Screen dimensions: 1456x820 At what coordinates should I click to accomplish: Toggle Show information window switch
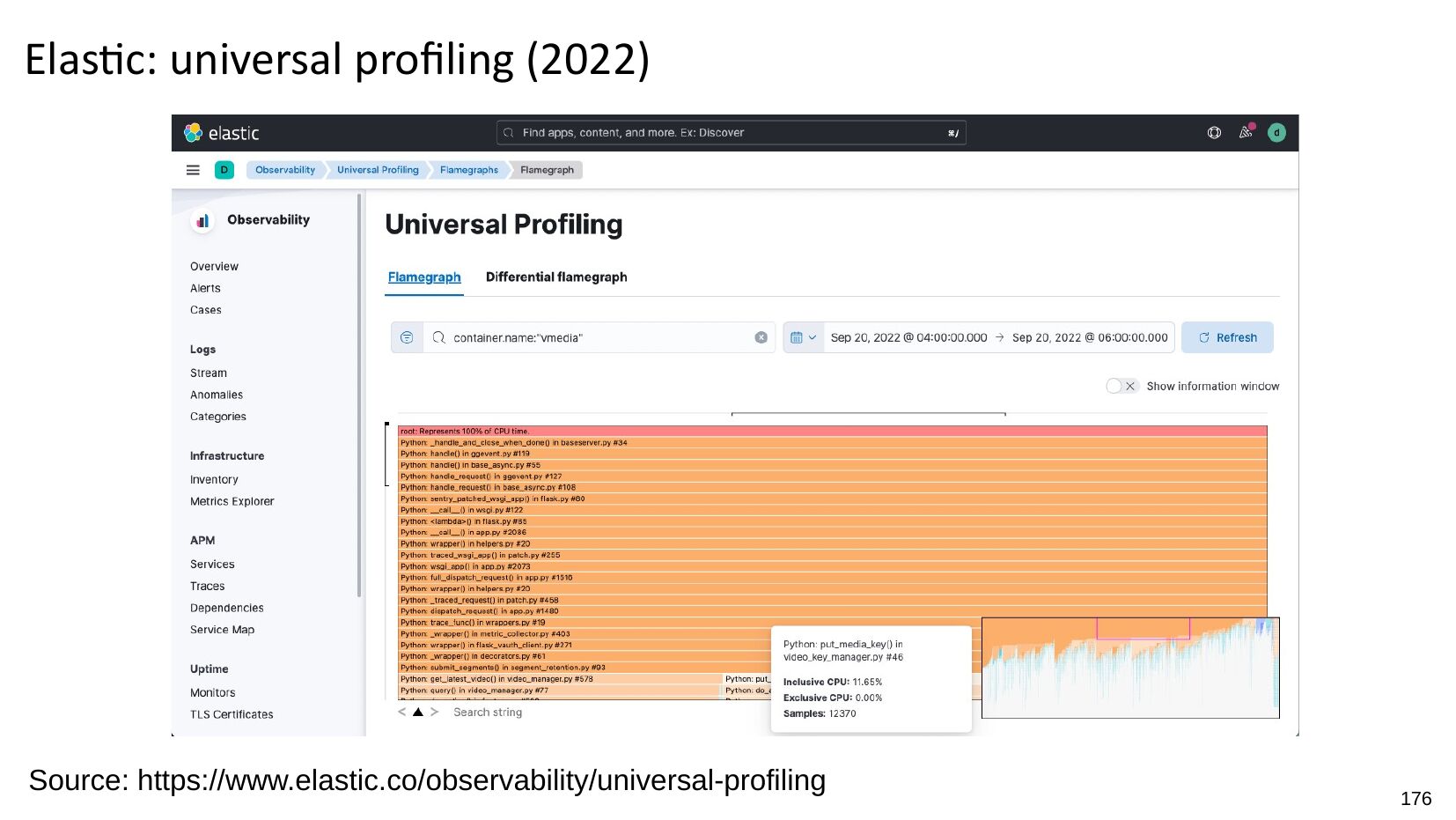coord(1121,386)
